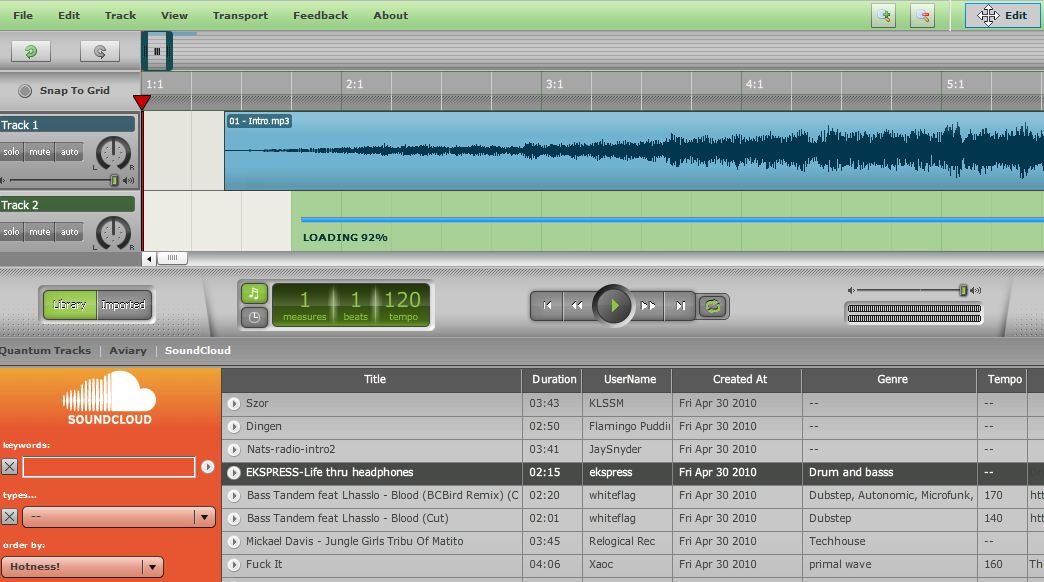Click the zoom out magnifier icon
The height and width of the screenshot is (582, 1044).
922,15
